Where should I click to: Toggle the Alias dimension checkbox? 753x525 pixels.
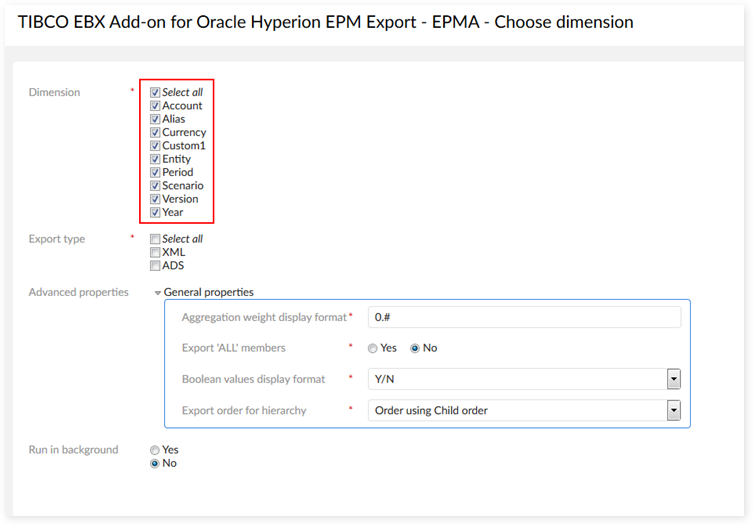coord(155,119)
